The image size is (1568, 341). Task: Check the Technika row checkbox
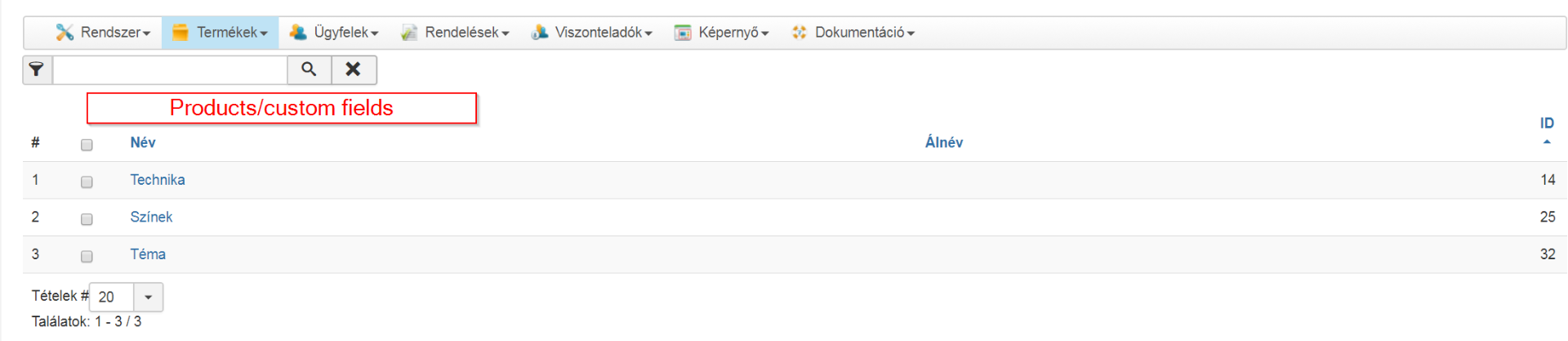click(87, 182)
